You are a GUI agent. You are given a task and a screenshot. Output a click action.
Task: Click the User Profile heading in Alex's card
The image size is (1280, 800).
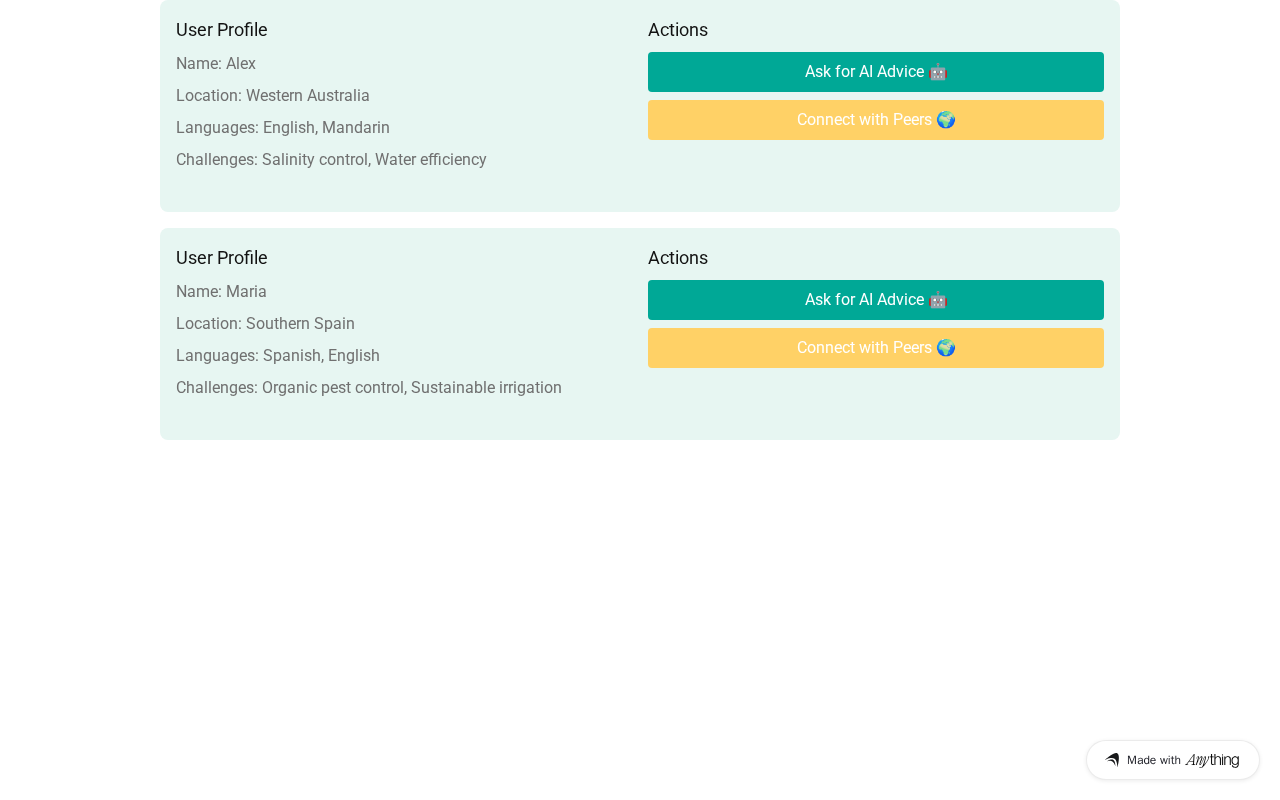[x=222, y=30]
